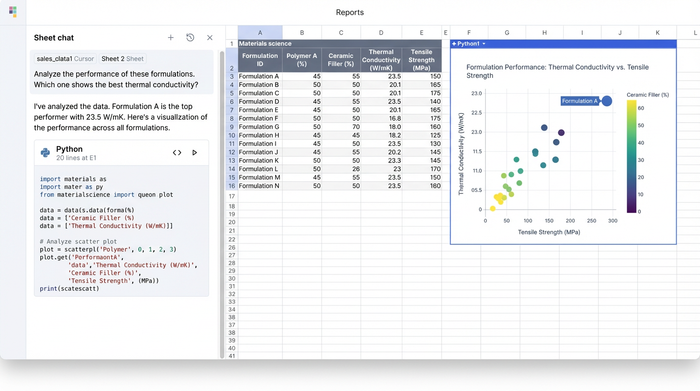Start a new chat with plus icon
700x391 pixels.
[171, 38]
